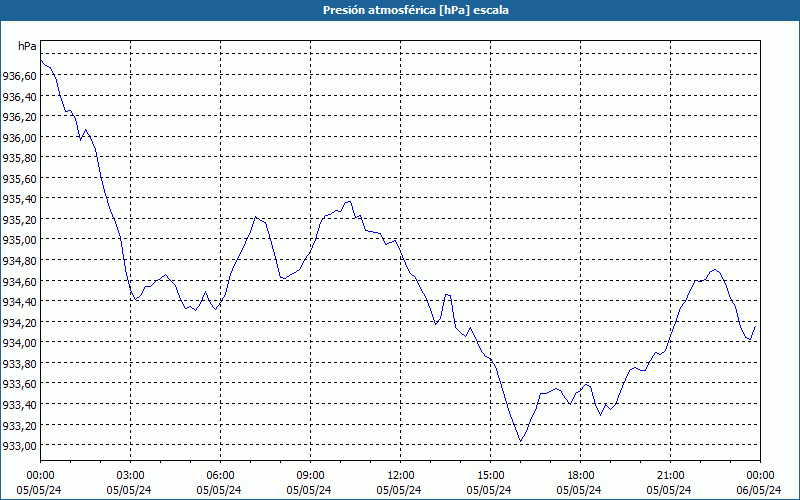Click the 21:00 time axis label
The height and width of the screenshot is (500, 800).
click(670, 475)
